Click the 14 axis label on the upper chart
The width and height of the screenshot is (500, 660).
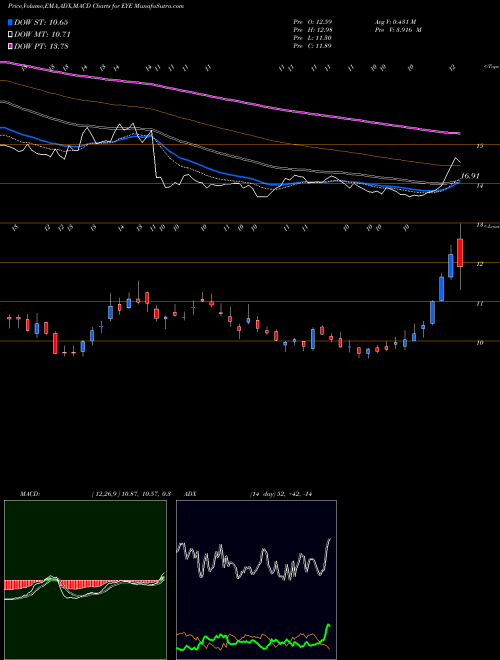(479, 186)
